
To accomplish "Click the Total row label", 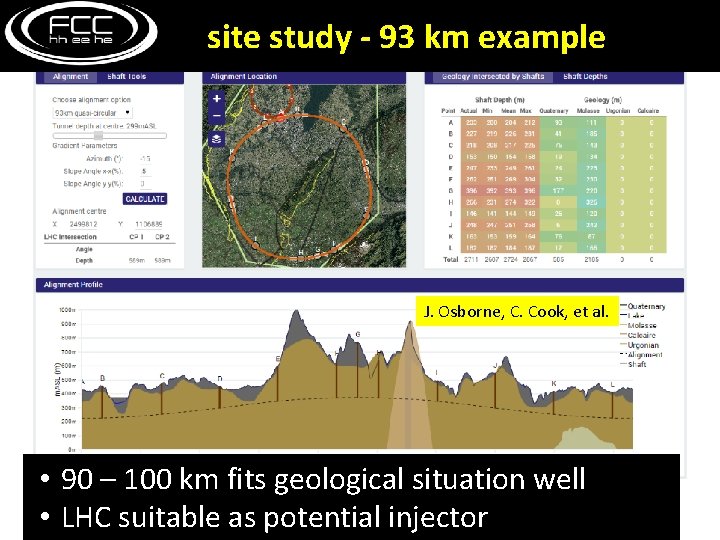I will pos(450,259).
